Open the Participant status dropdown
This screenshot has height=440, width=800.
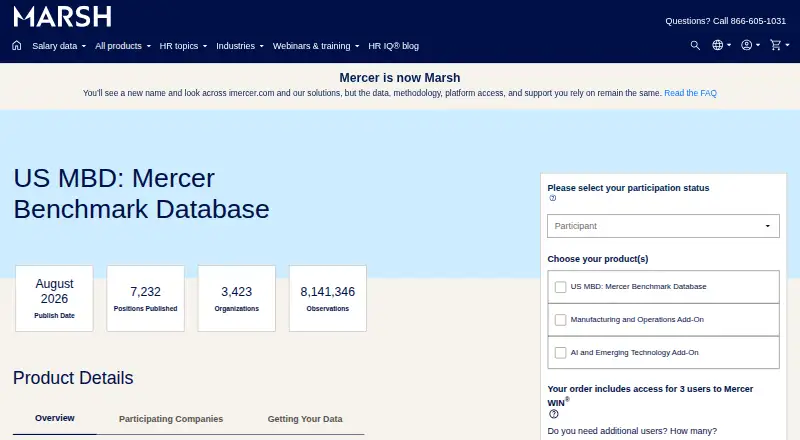pos(663,226)
